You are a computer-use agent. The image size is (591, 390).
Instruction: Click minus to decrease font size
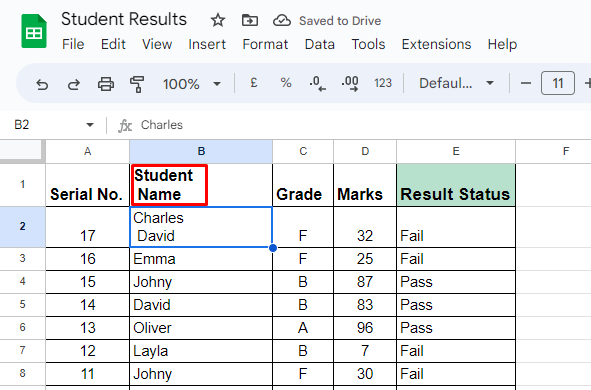[526, 83]
